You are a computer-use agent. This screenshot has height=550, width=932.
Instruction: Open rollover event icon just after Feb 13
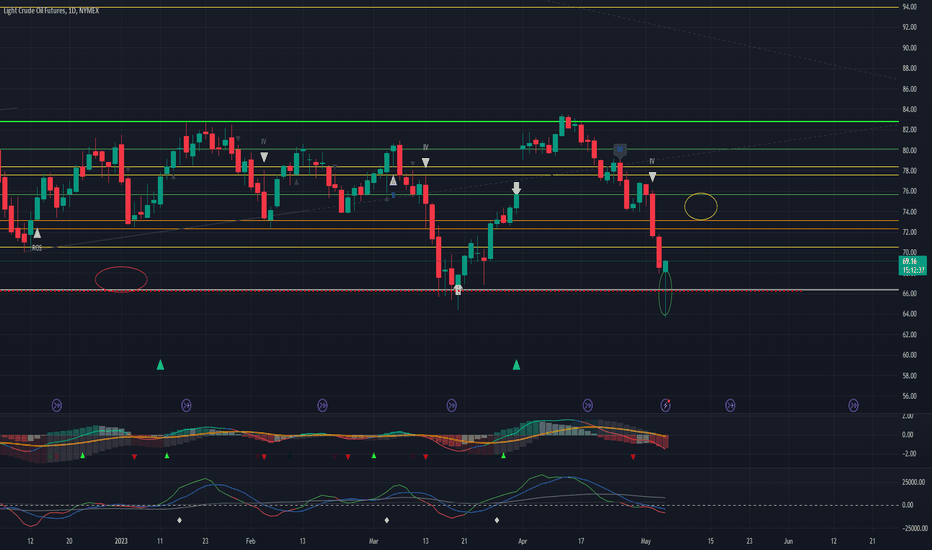tap(322, 406)
